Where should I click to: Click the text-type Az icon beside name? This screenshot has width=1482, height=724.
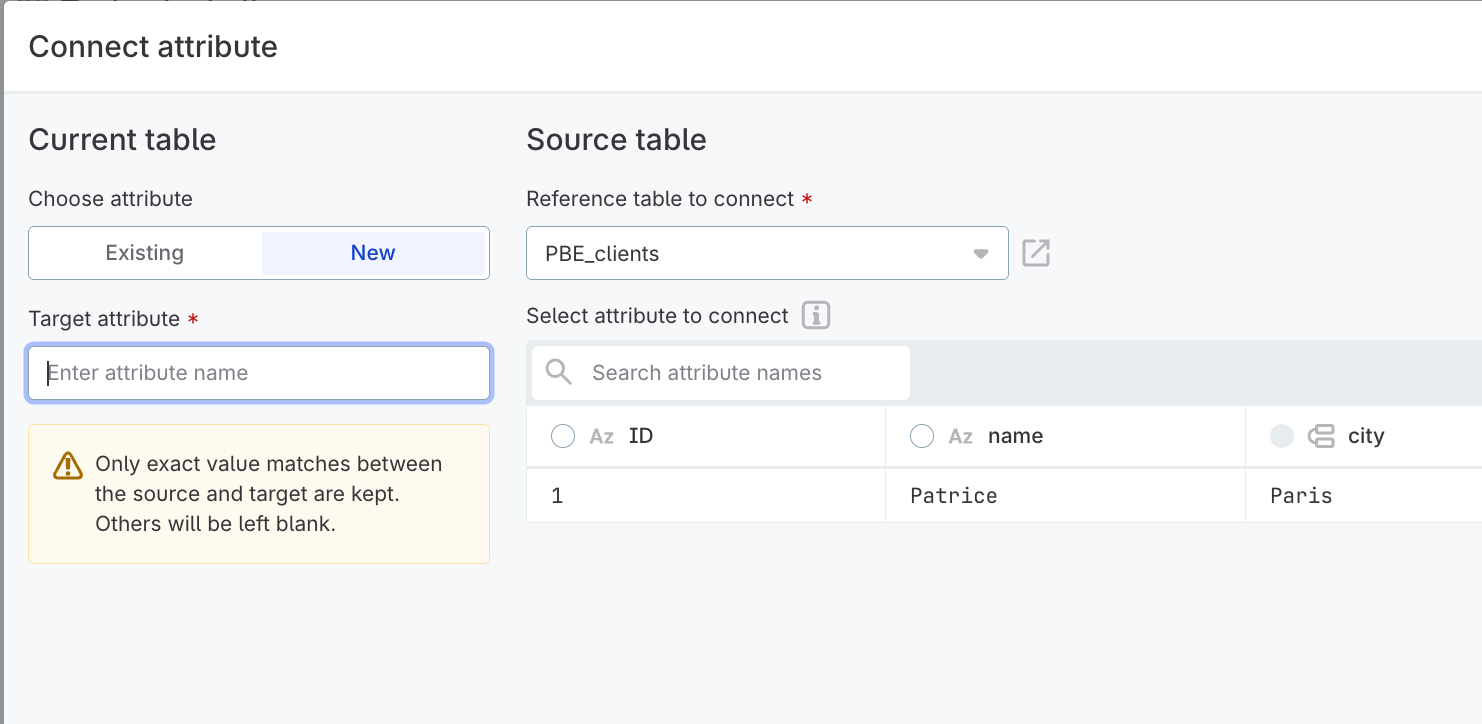click(960, 435)
